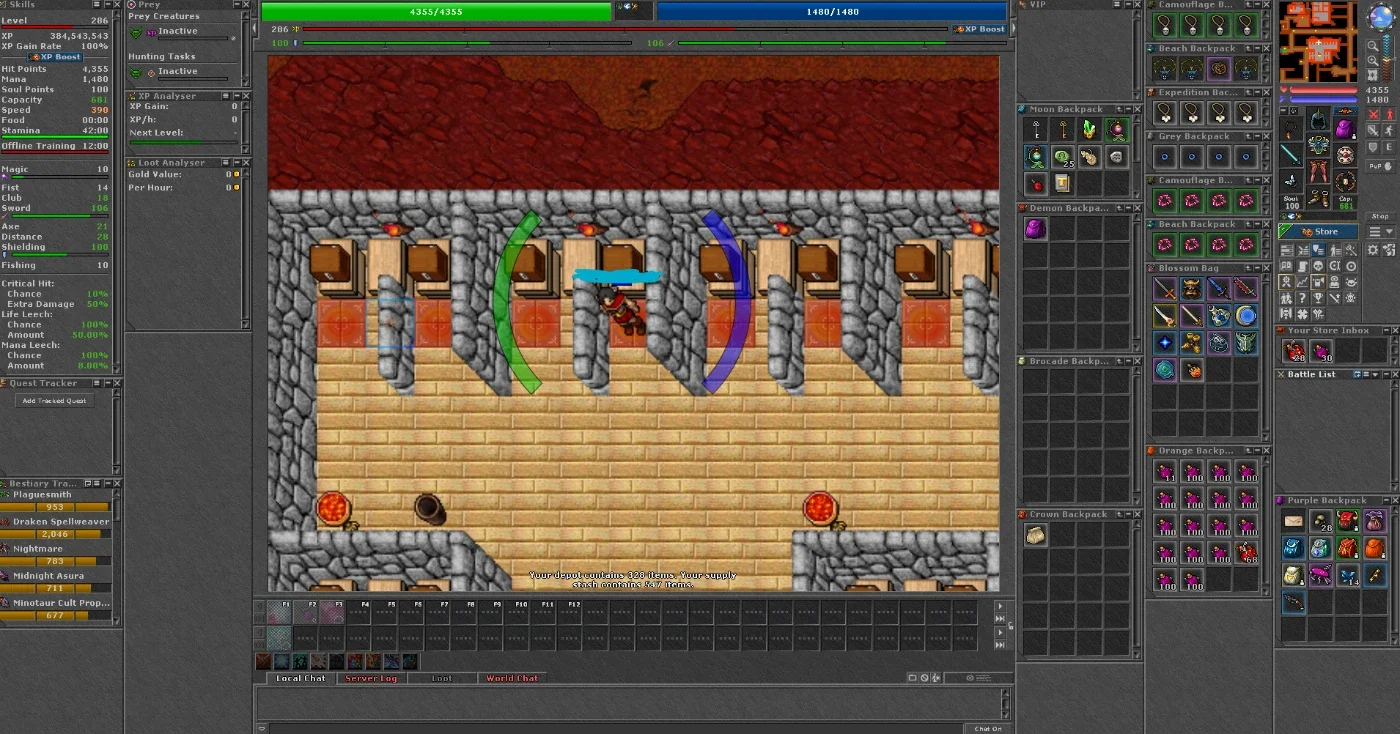Activate the F1 hotkey slot
1400x734 pixels.
(279, 612)
